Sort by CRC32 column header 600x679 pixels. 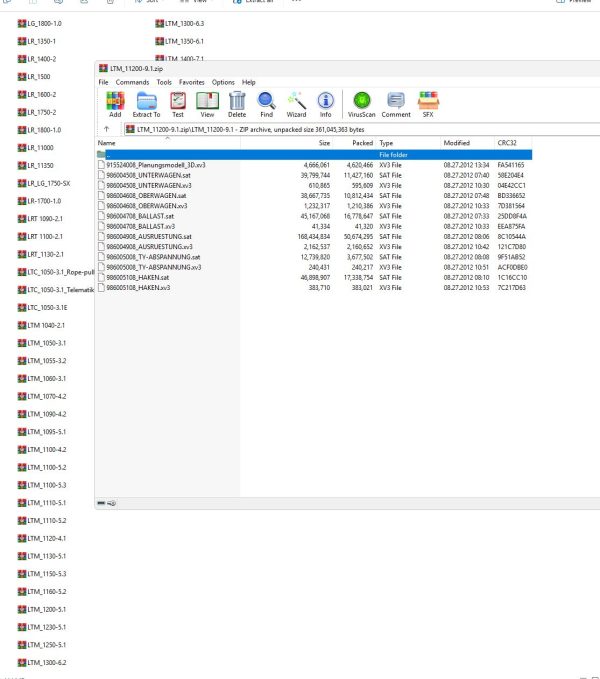(513, 143)
